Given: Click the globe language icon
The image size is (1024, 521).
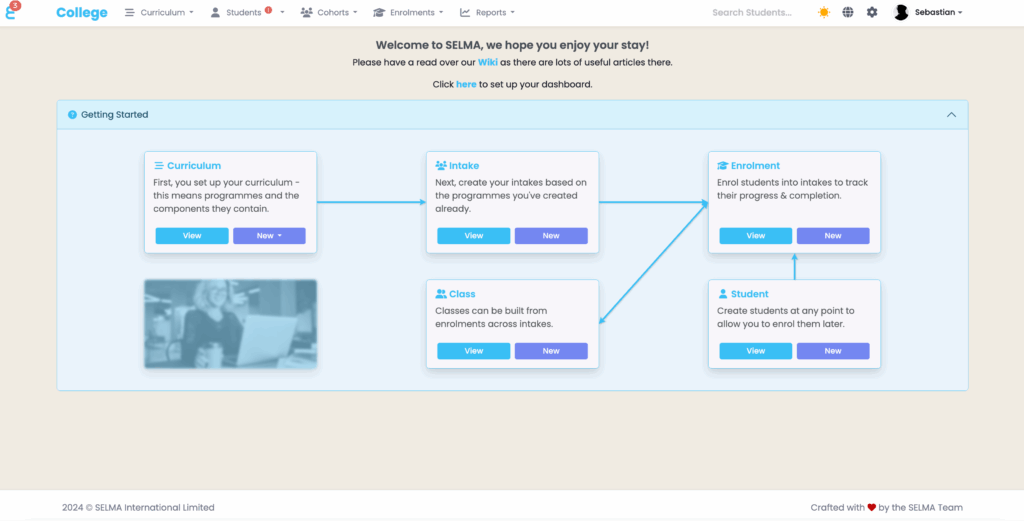Looking at the screenshot, I should [x=848, y=12].
